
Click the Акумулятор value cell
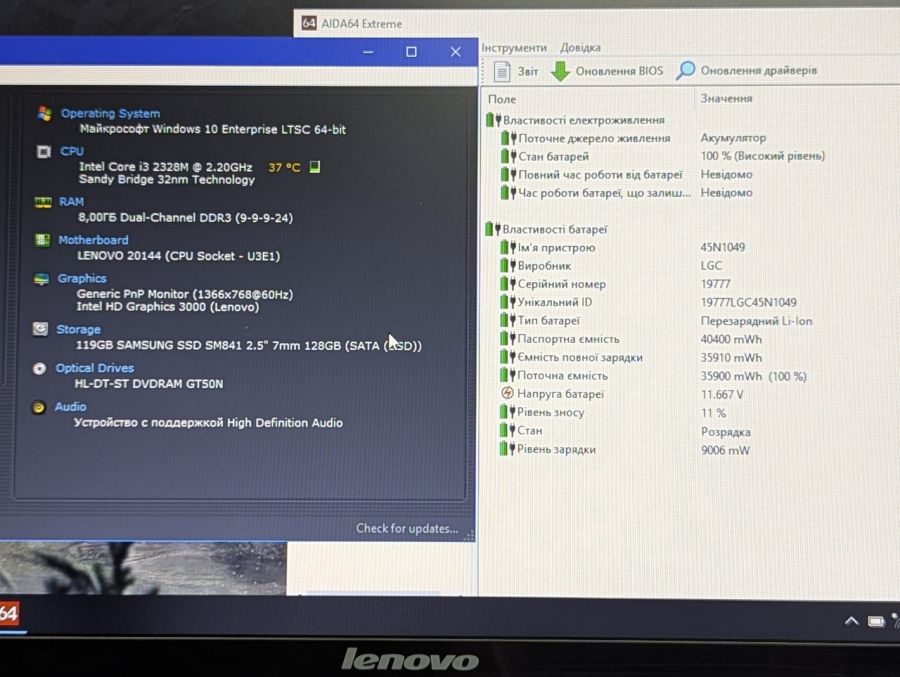[x=733, y=138]
